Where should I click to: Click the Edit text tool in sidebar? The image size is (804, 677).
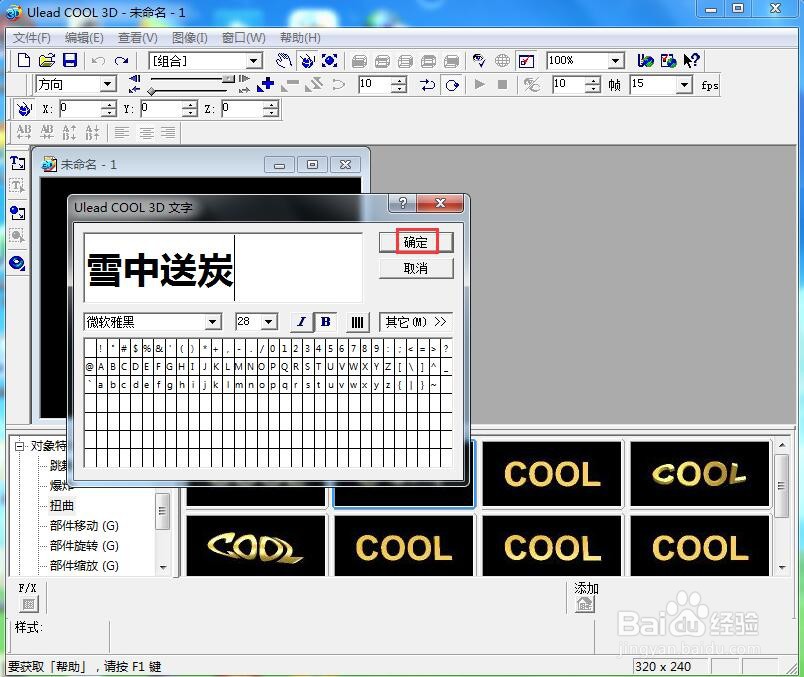17,186
